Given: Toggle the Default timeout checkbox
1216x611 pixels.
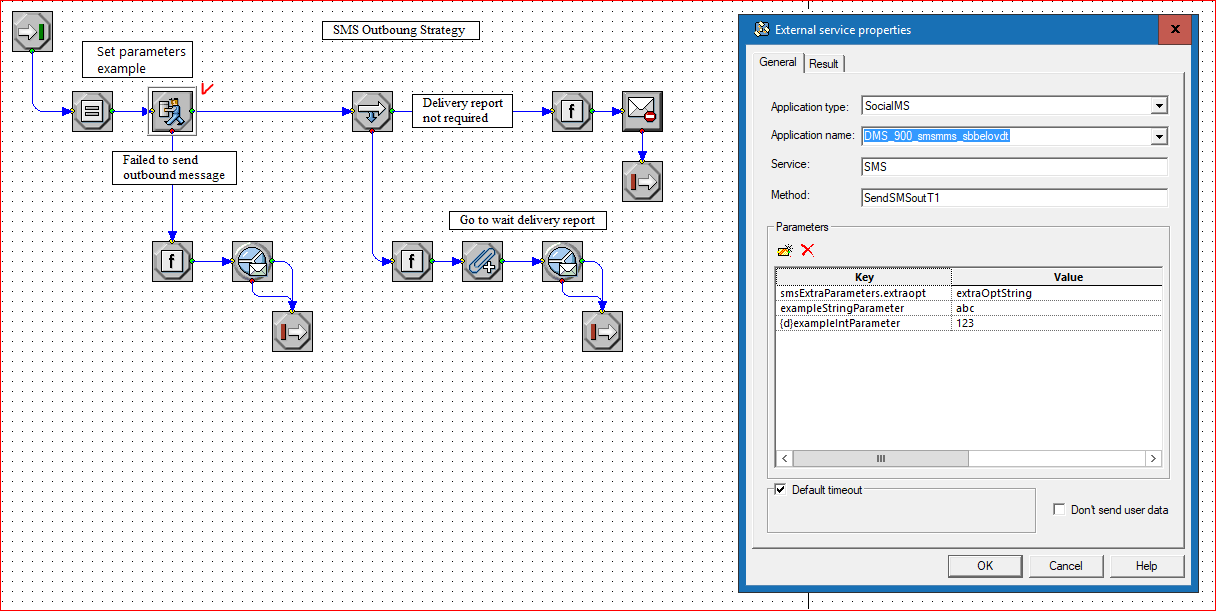Looking at the screenshot, I should (781, 490).
